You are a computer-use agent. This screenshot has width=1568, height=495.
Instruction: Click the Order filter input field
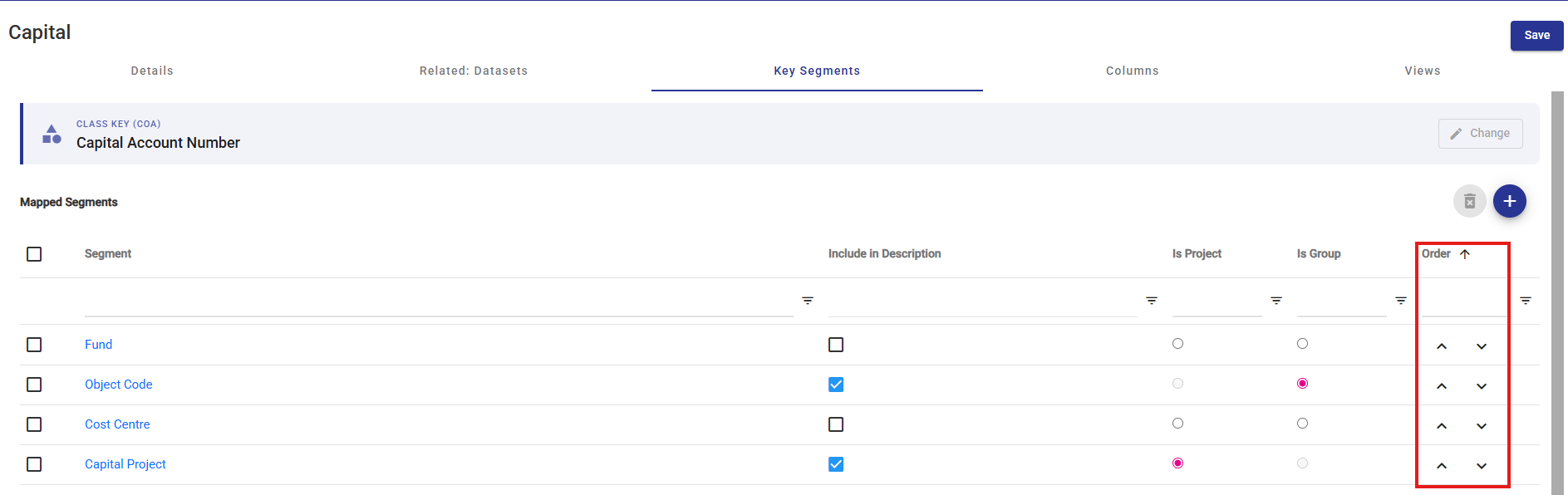[1466, 301]
